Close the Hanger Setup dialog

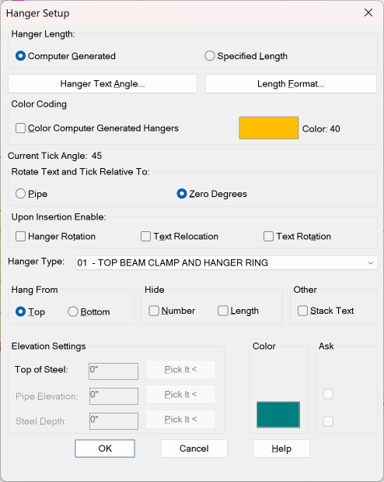pyautogui.click(x=368, y=13)
